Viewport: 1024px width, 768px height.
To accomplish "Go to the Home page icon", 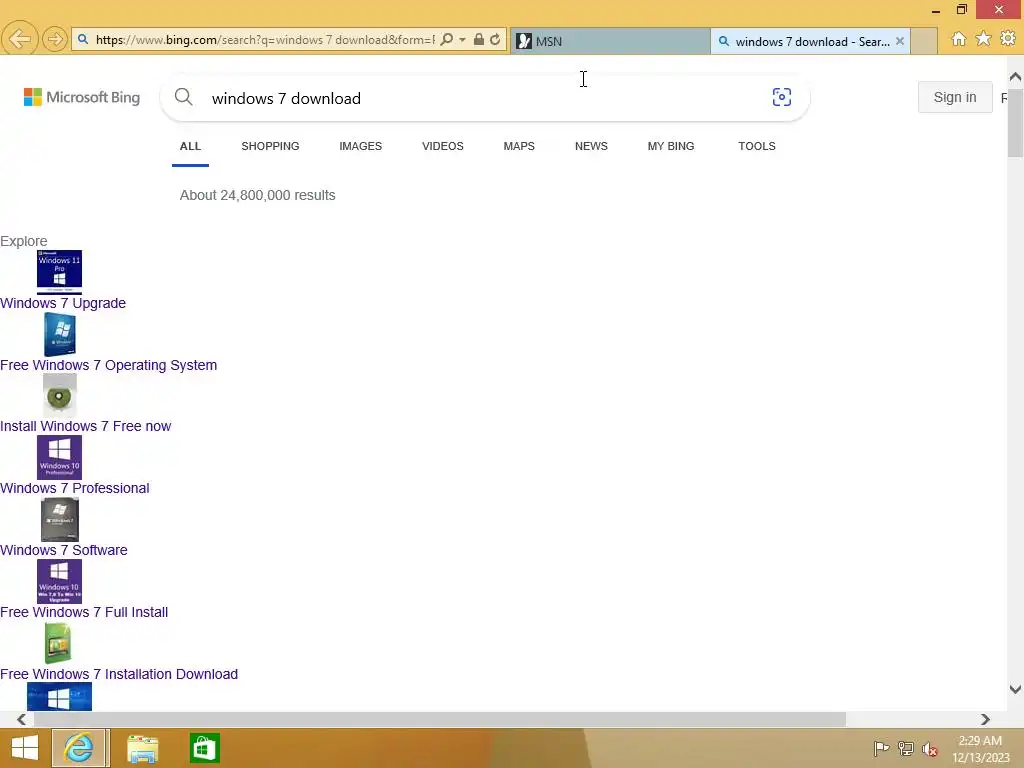I will pos(959,39).
